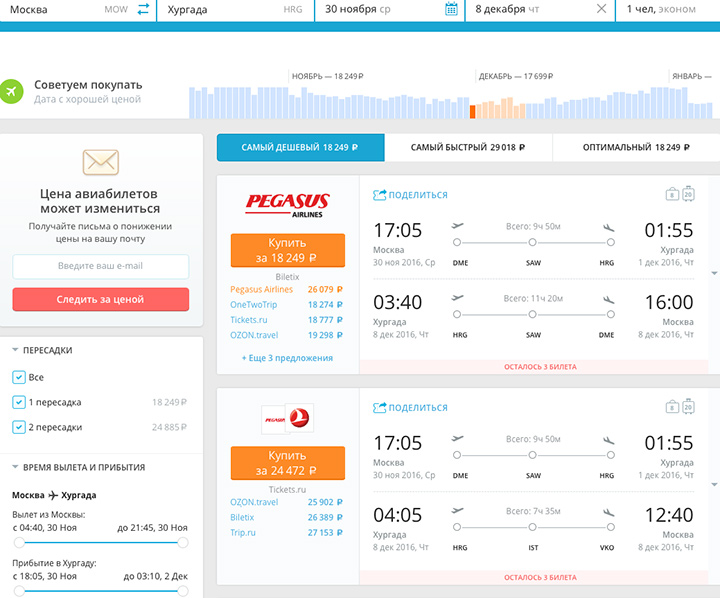This screenshot has height=598, width=720.
Task: Click the green airplane advice icon
Action: click(x=11, y=91)
